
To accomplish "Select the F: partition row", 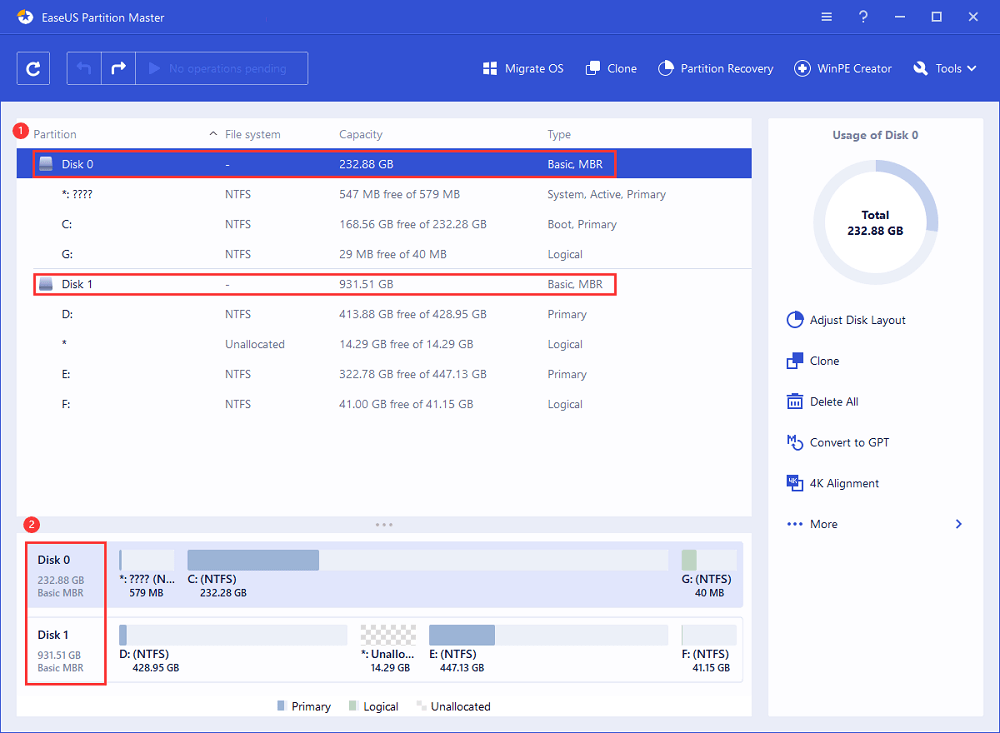I will (x=384, y=404).
